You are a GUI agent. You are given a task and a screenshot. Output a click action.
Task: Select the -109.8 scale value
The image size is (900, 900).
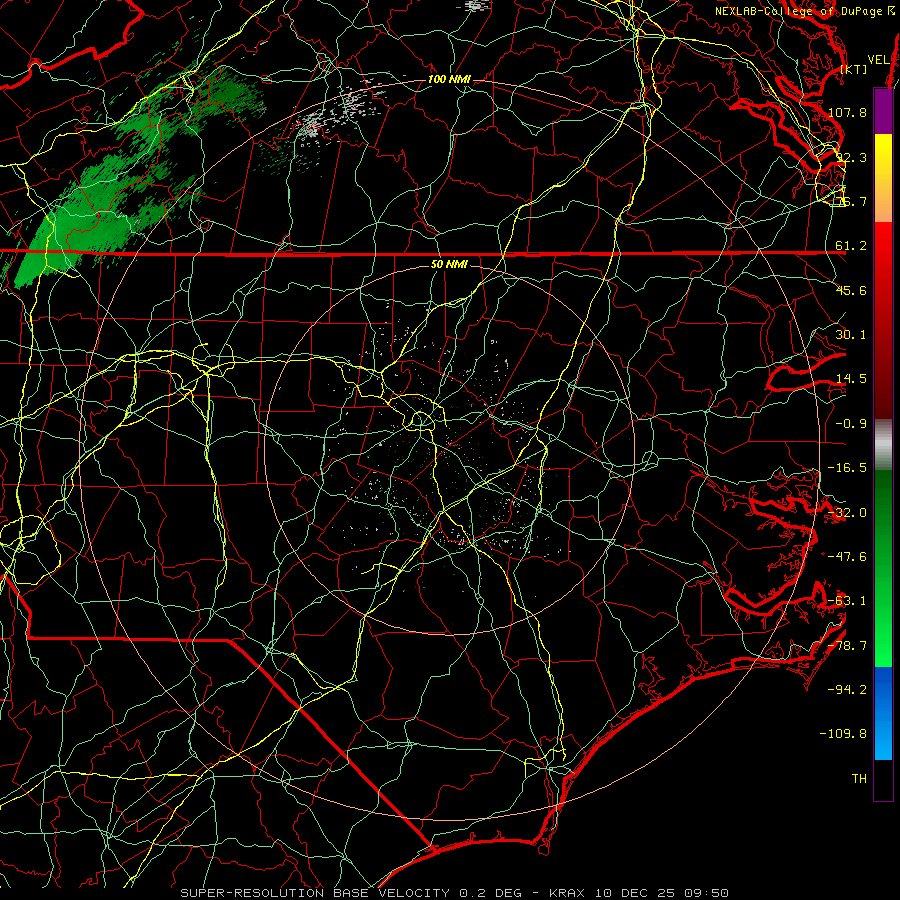844,734
